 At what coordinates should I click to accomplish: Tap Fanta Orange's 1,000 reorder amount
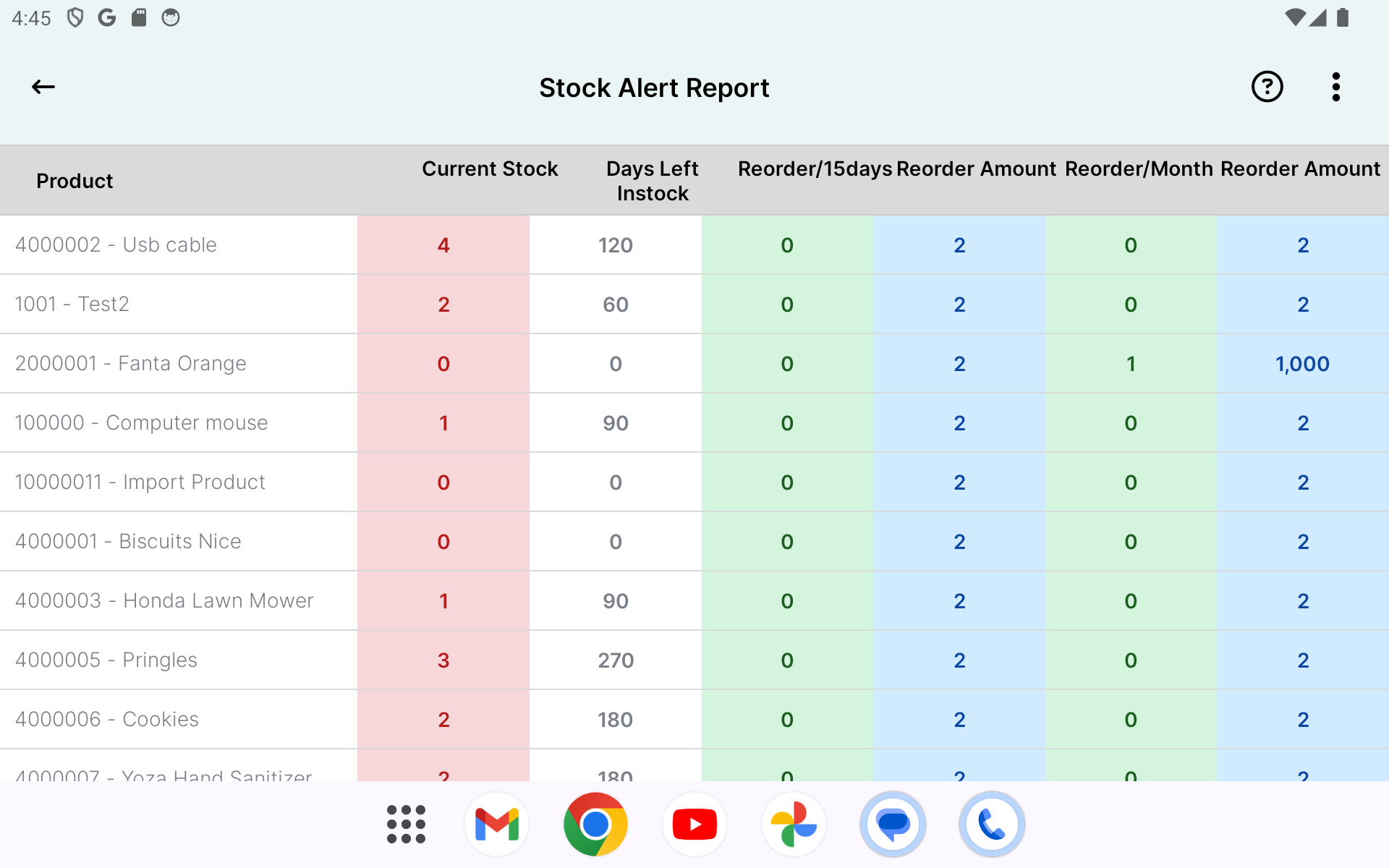tap(1302, 364)
